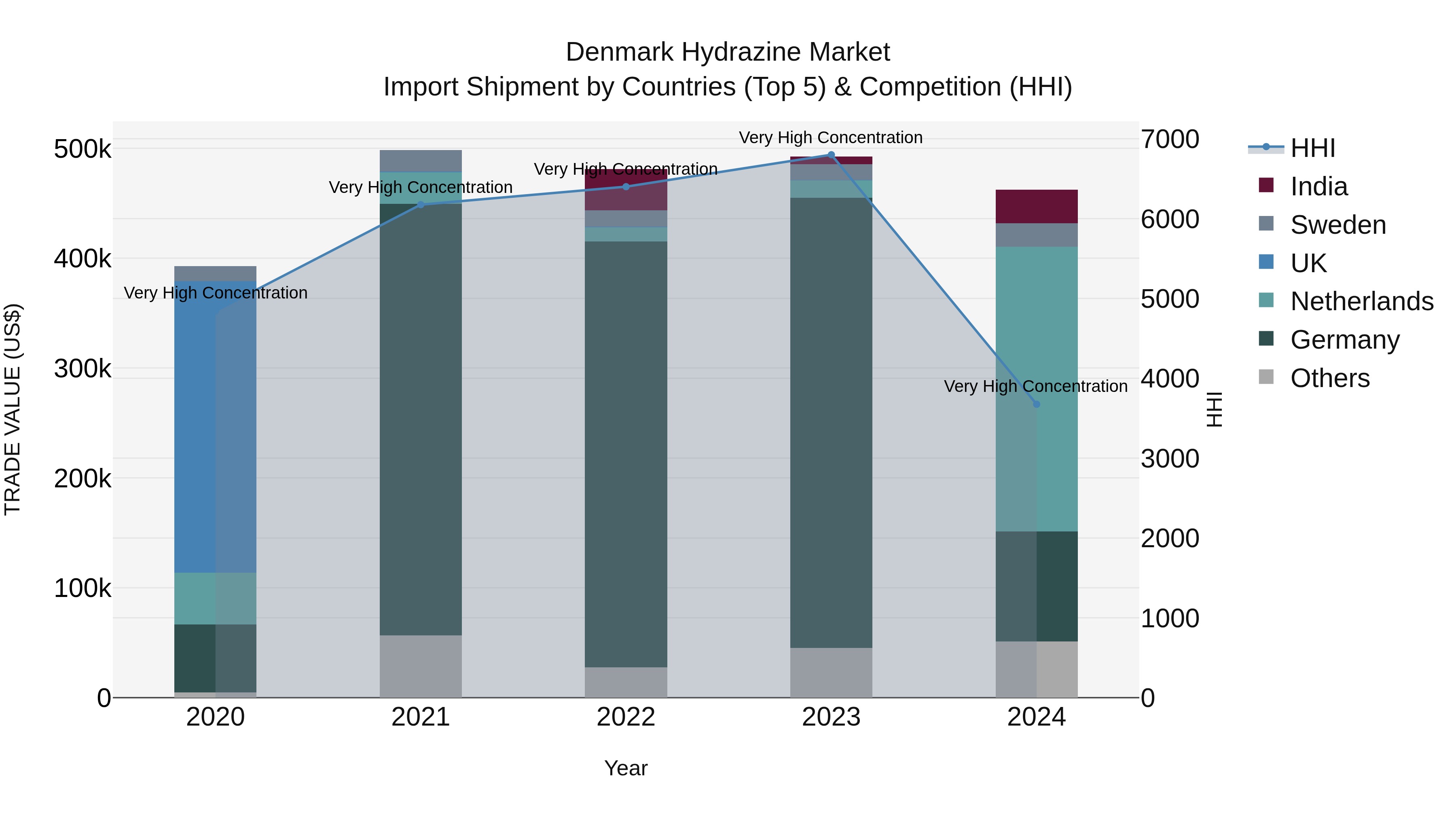Click the Netherlands segment in 2020 bar
1456x819 pixels.
(x=215, y=599)
